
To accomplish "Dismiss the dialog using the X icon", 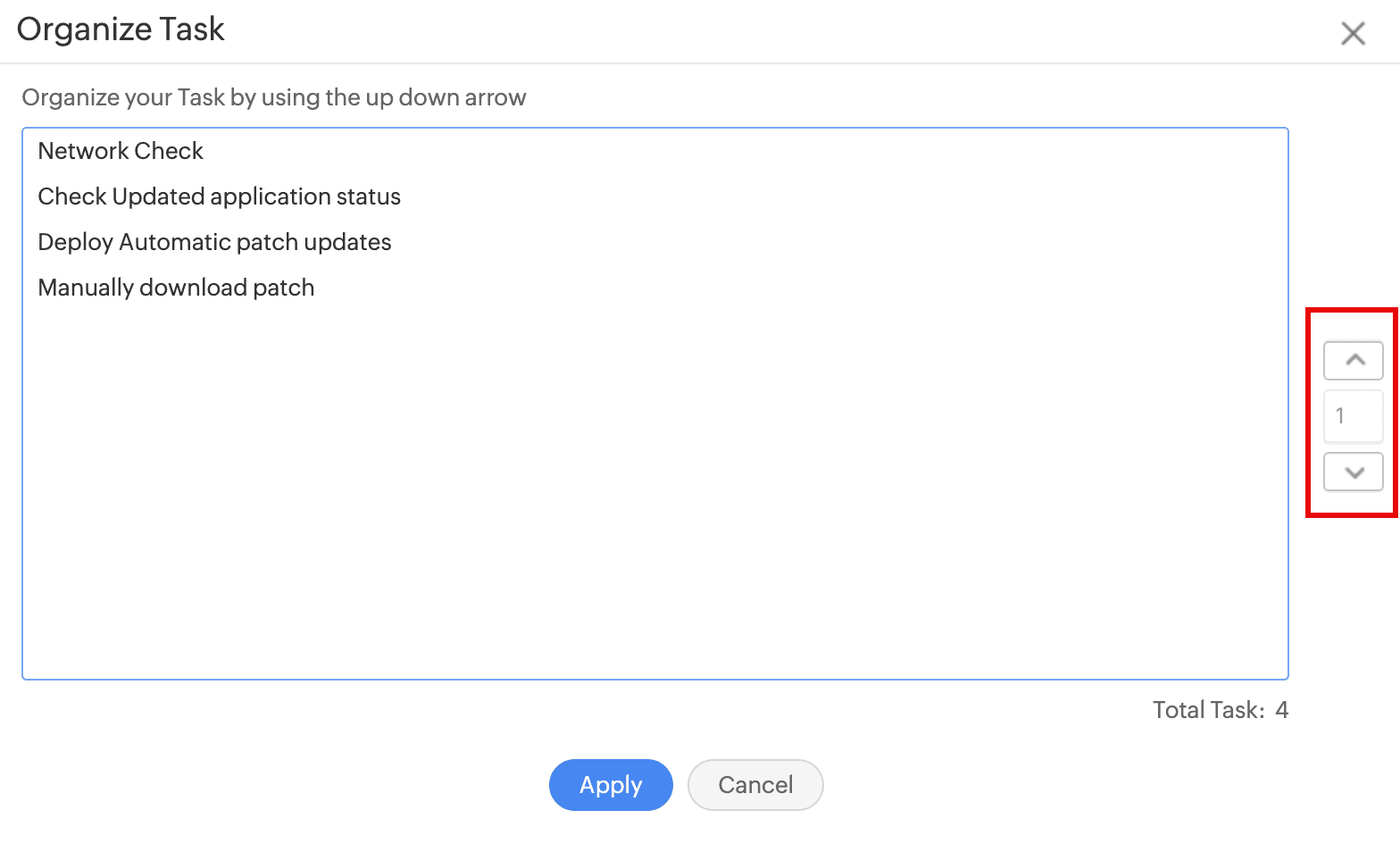I will pos(1353,34).
